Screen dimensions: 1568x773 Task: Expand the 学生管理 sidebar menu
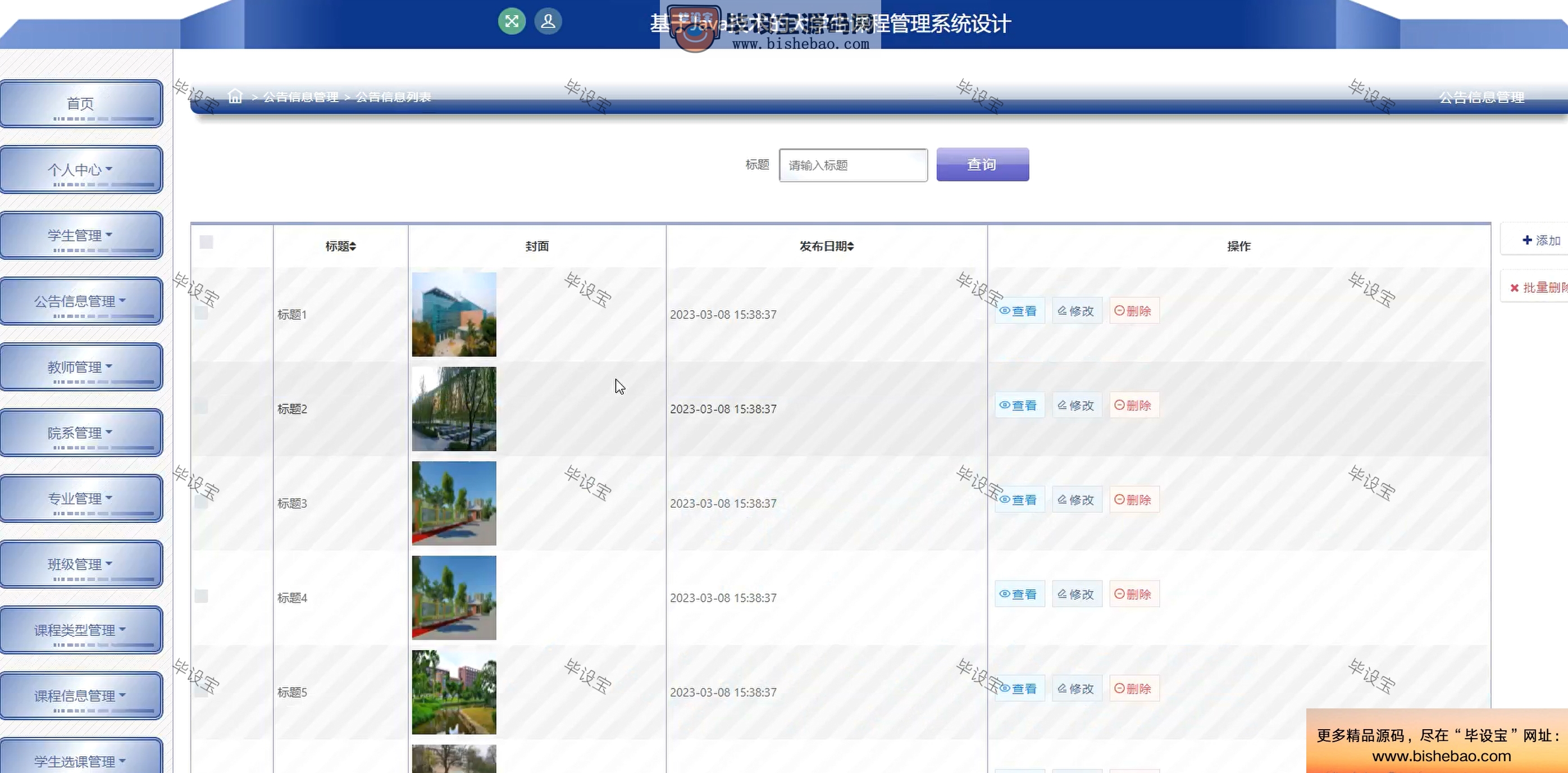81,235
